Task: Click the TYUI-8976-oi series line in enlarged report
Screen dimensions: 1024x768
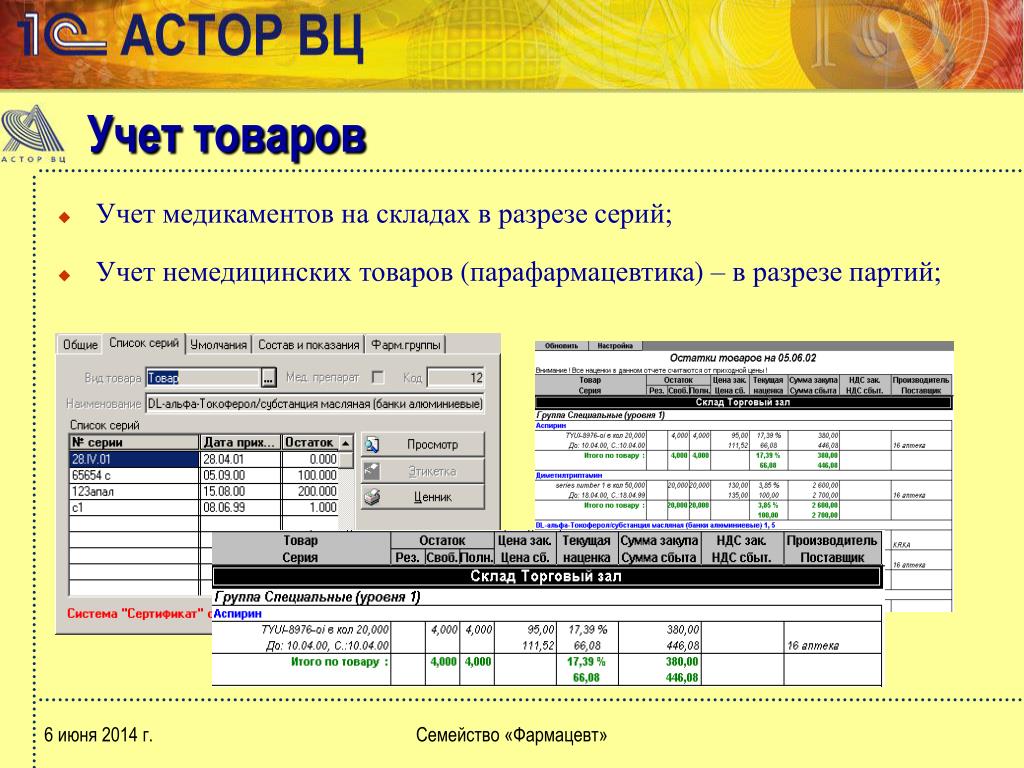Action: pos(325,630)
